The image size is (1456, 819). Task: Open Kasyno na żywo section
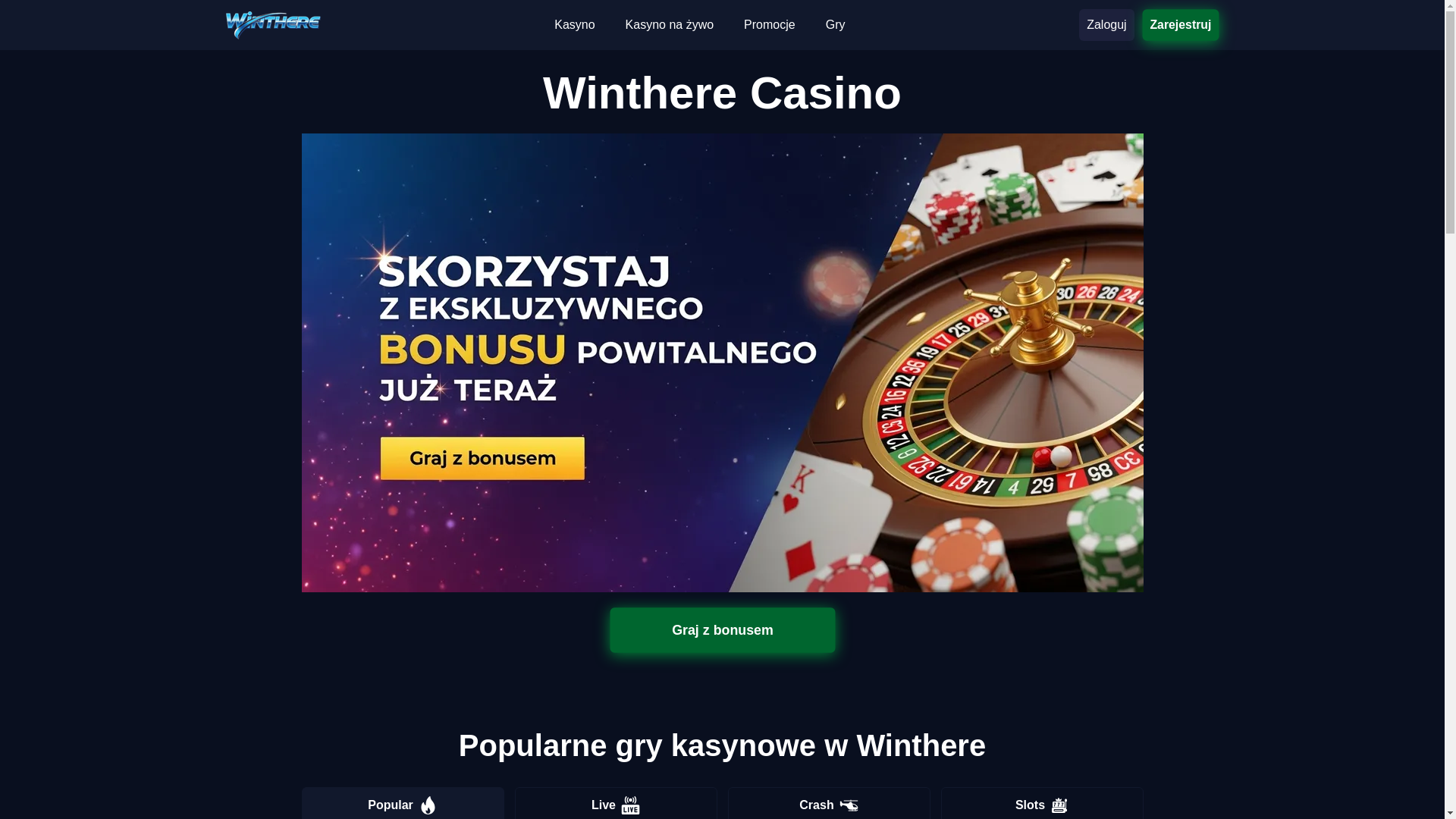[x=669, y=25]
